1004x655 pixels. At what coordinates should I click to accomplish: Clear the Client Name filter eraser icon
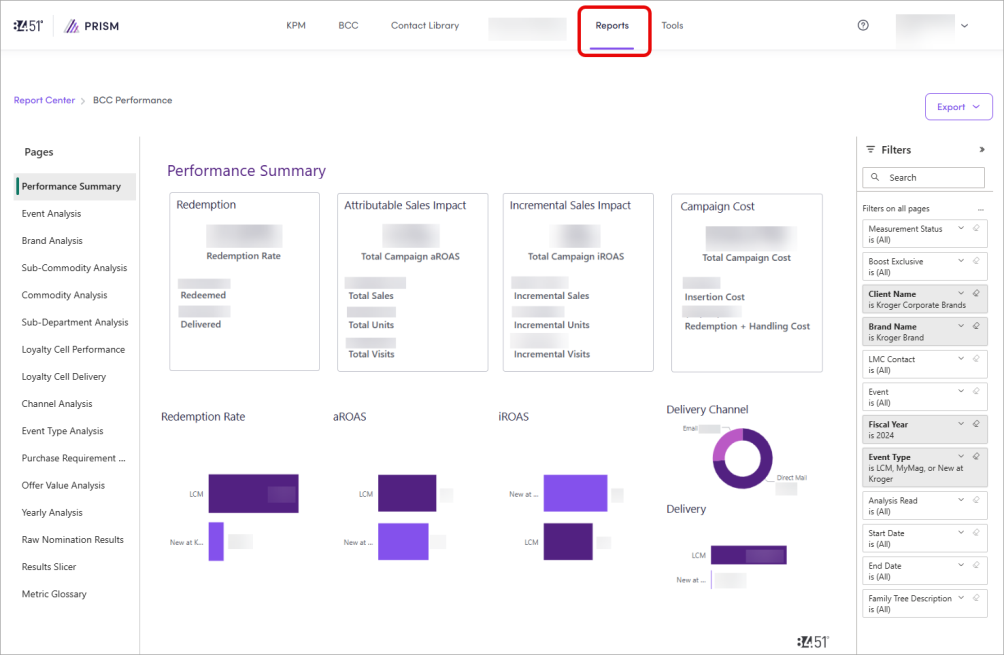(975, 294)
